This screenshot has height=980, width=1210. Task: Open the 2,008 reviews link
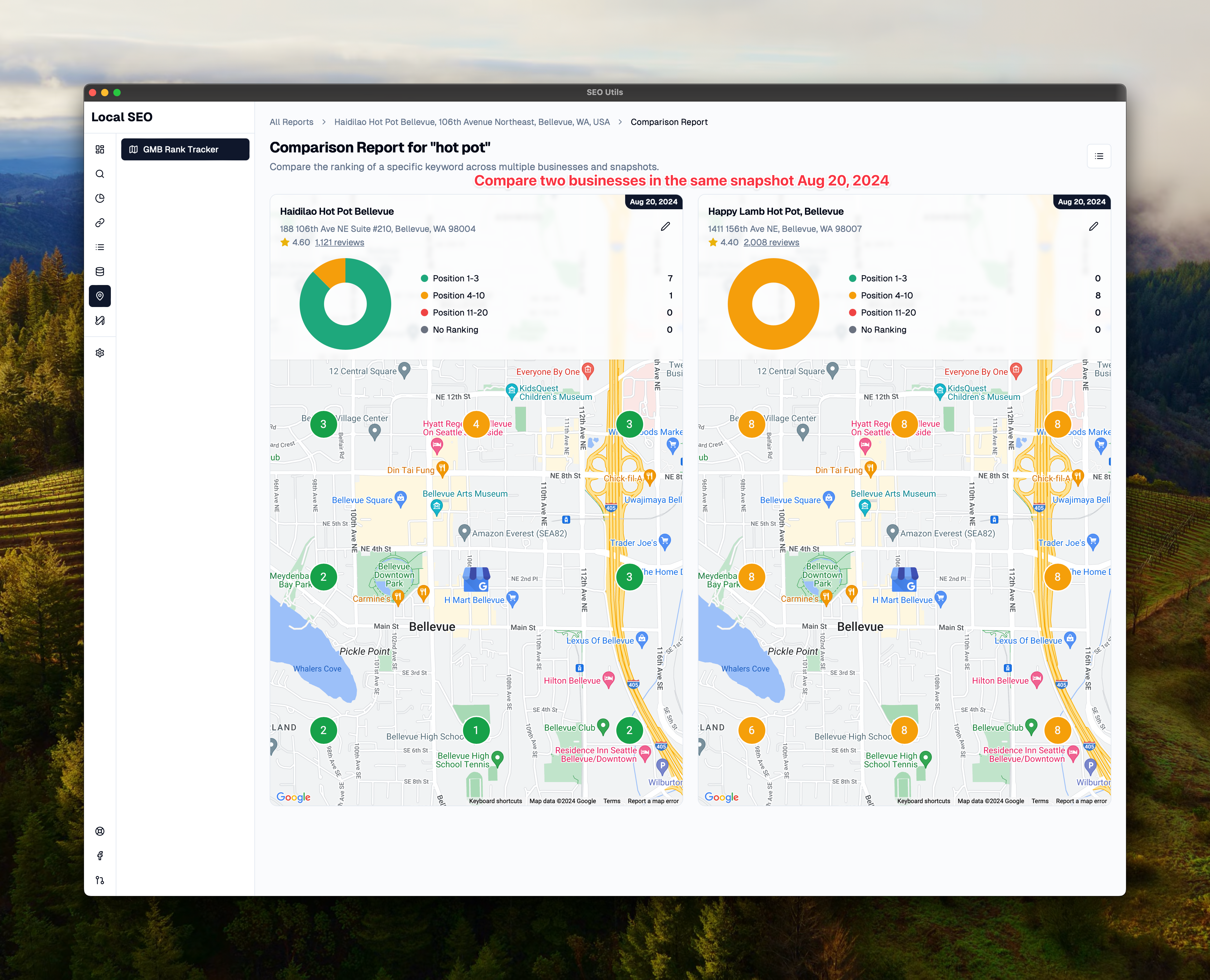pos(771,242)
